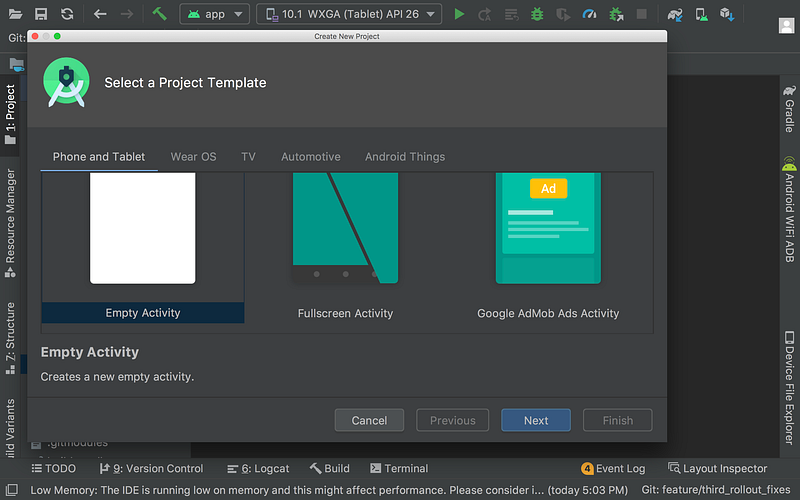Navigate forward with the right arrow
Image resolution: width=800 pixels, height=500 pixels.
click(x=127, y=14)
